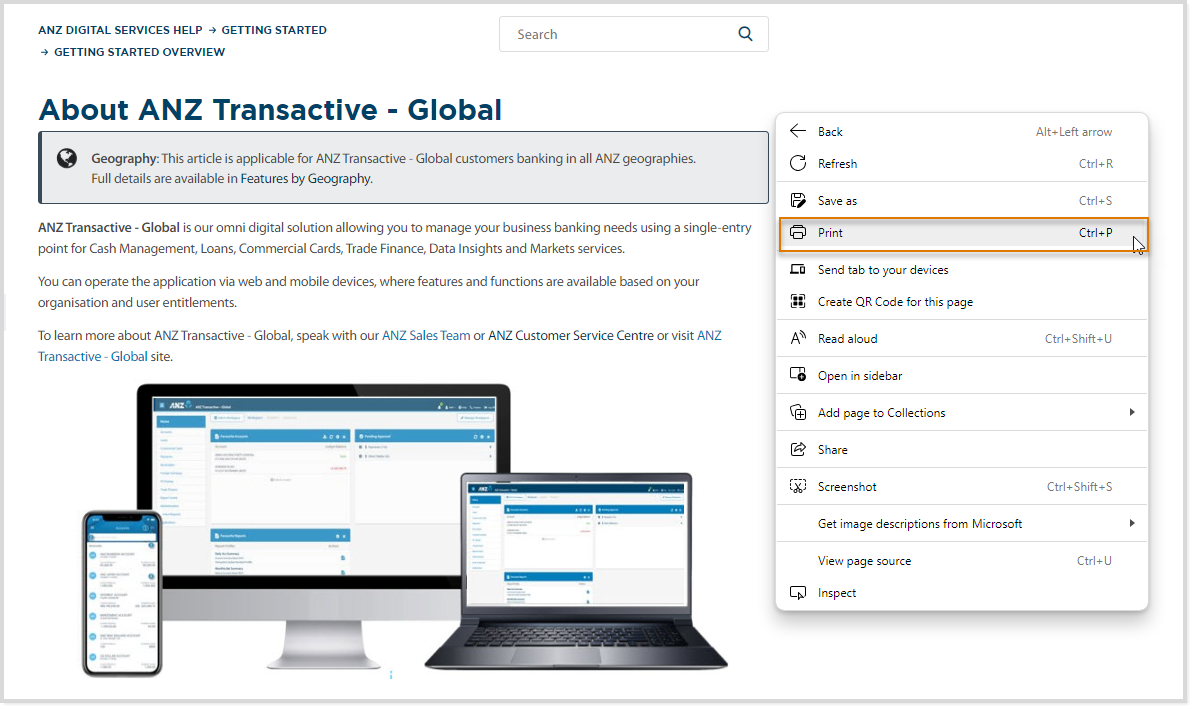Click inside the Search input field
Screen dimensions: 1193x709
[620, 34]
